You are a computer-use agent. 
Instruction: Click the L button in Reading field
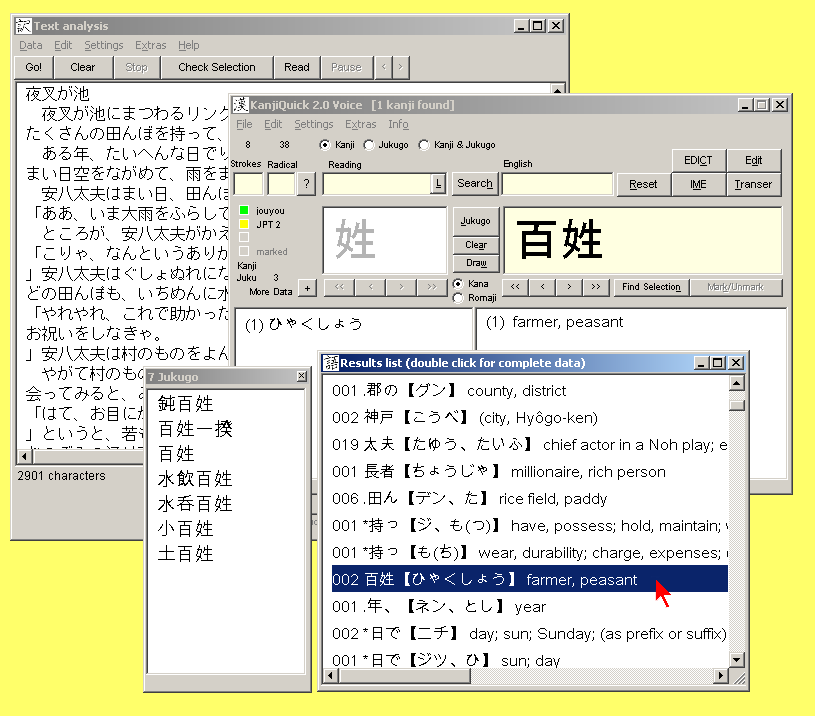[x=437, y=184]
